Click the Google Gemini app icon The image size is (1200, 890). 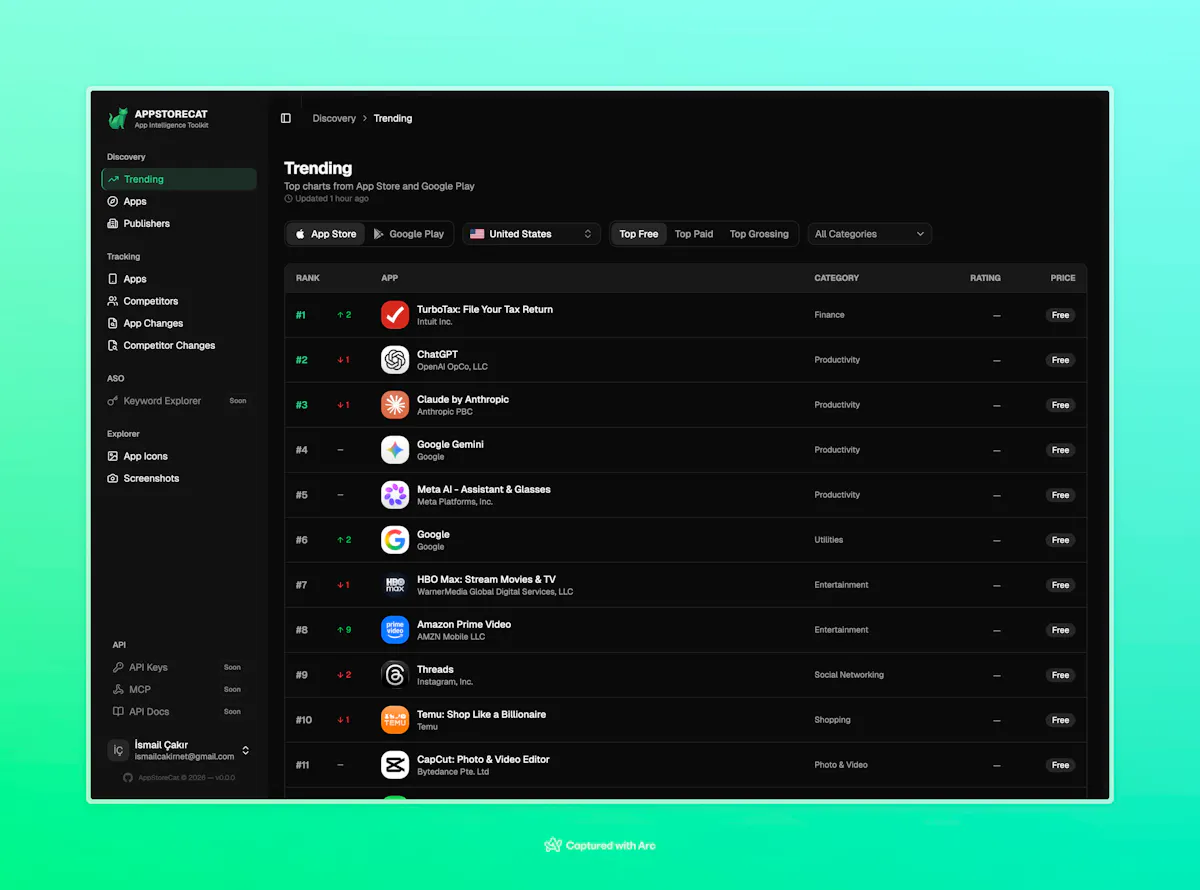click(395, 450)
